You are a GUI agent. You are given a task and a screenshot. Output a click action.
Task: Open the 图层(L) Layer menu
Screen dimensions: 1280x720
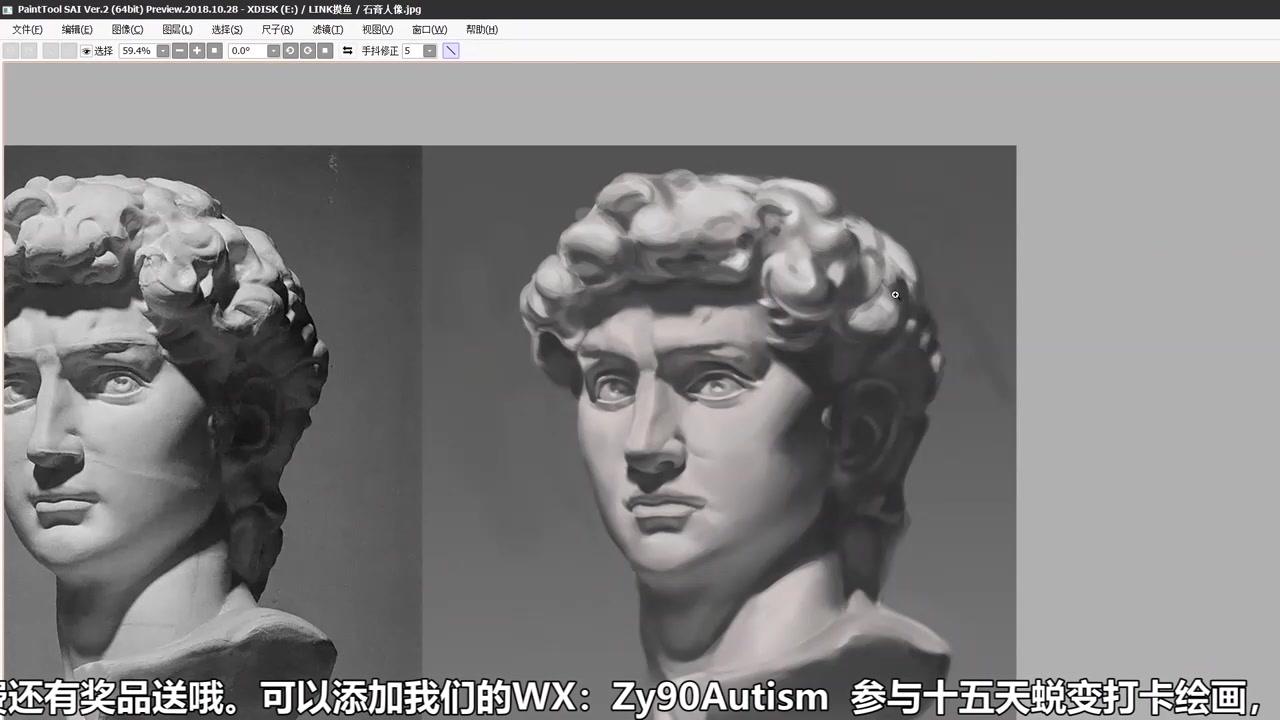[177, 29]
